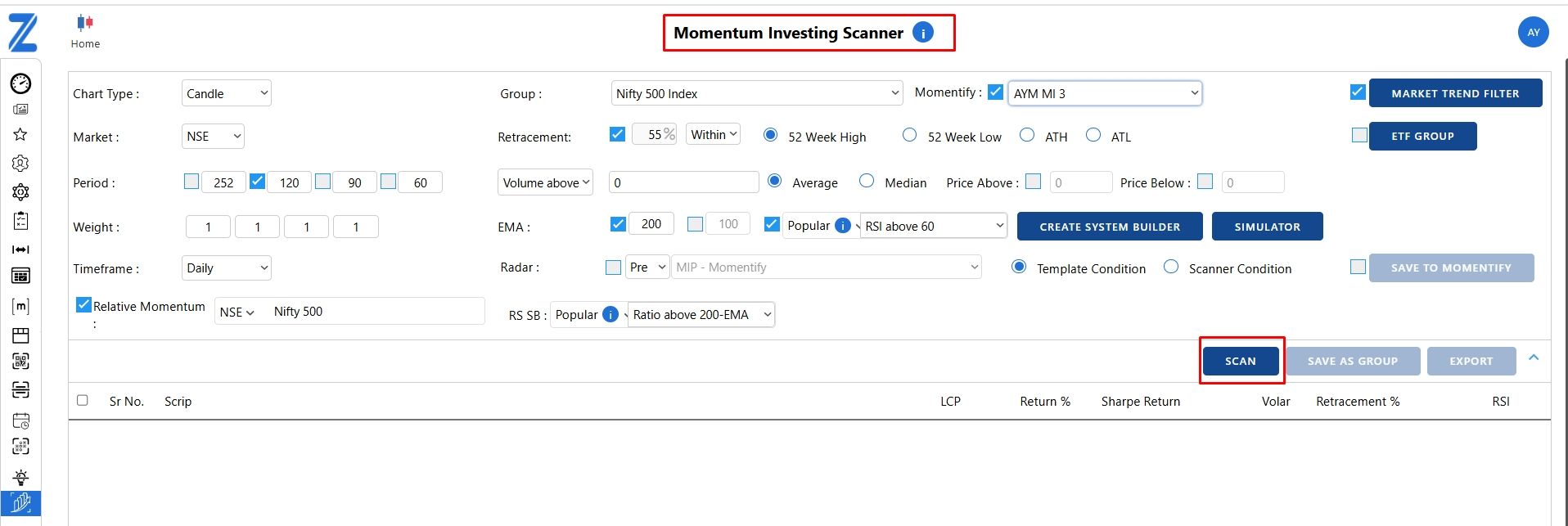Click the Retracement percent 55 field
Image resolution: width=1568 pixels, height=526 pixels.
click(654, 134)
